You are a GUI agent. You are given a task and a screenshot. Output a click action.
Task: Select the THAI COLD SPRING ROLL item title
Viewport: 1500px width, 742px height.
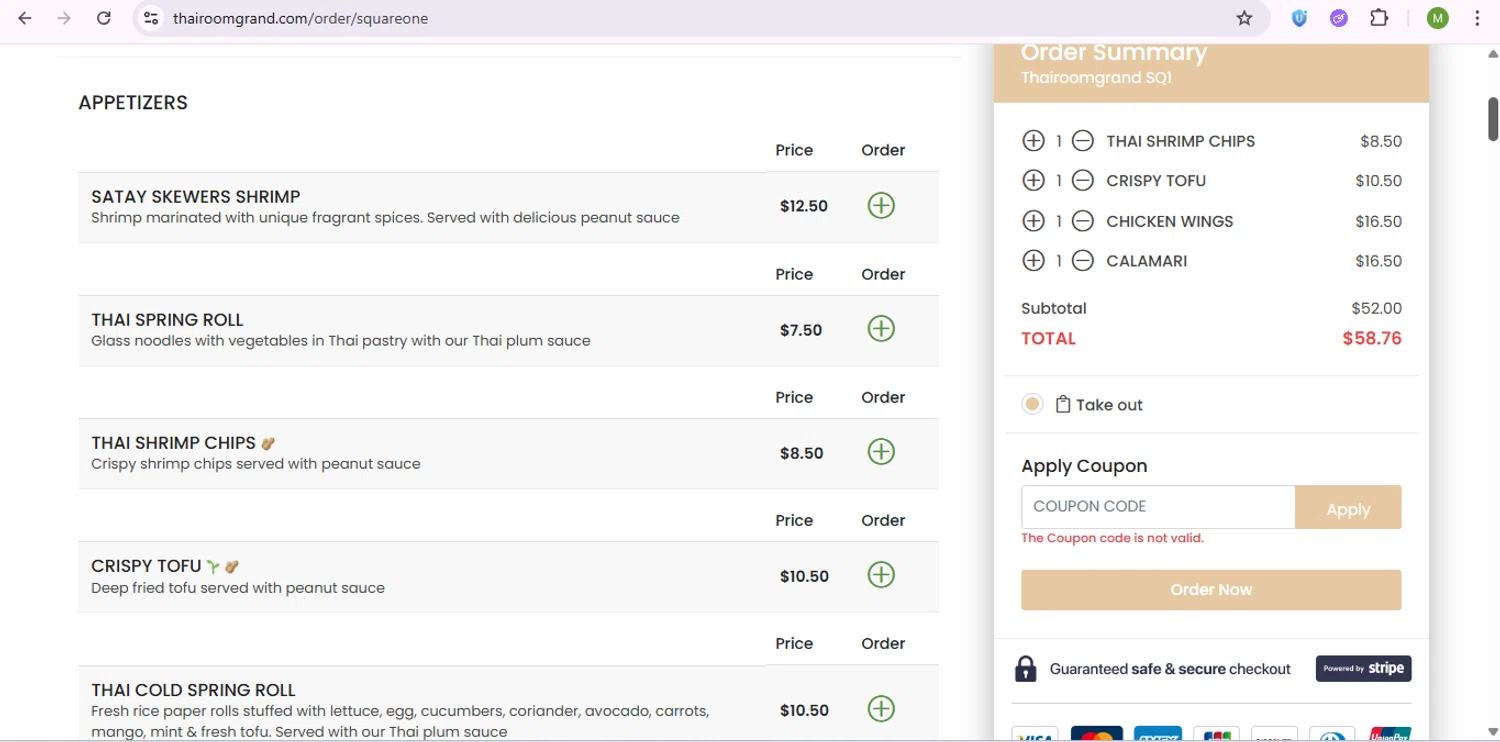193,690
